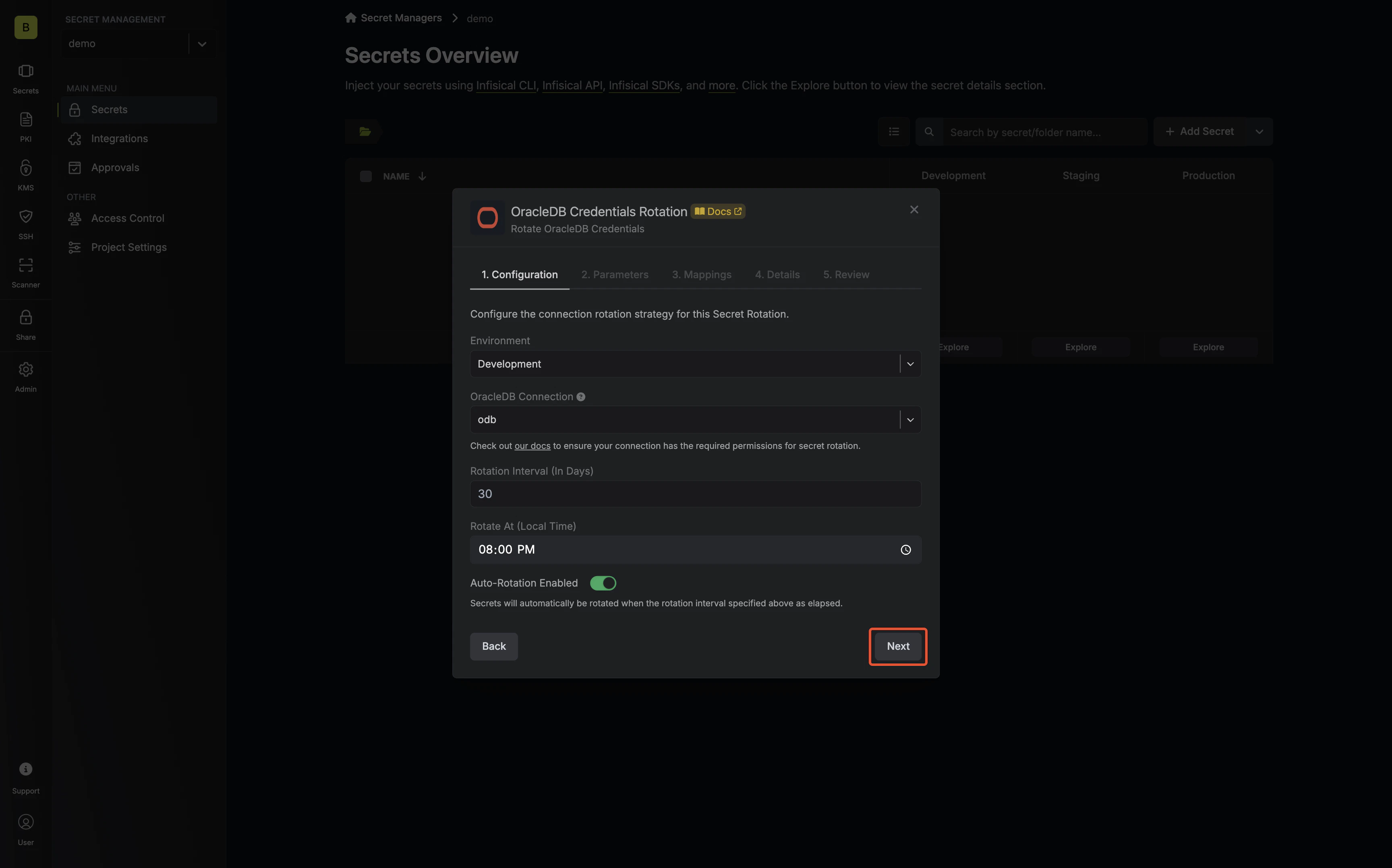The image size is (1392, 868).
Task: Click the list view filter icon
Action: [893, 132]
